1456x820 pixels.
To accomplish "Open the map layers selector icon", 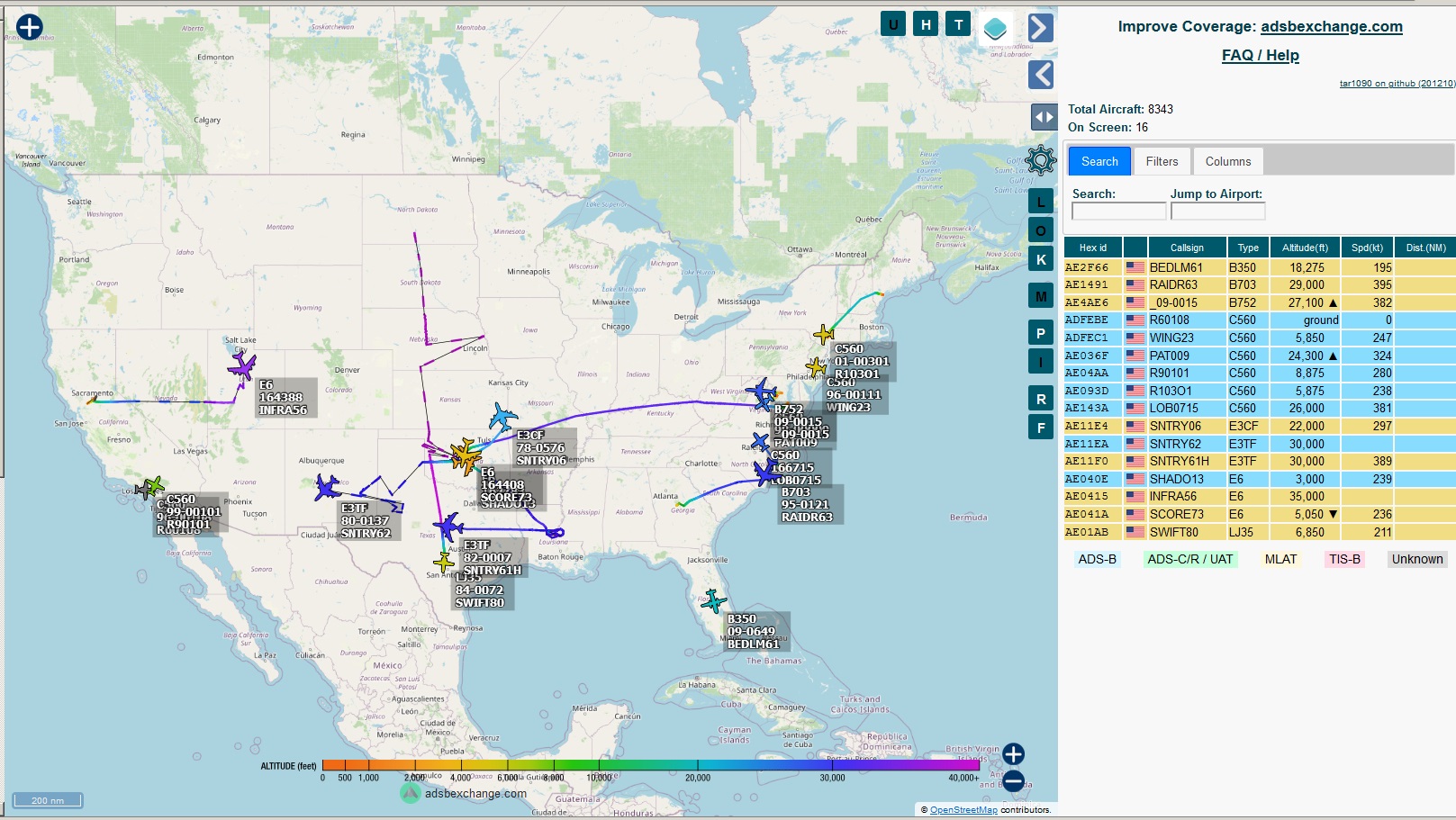I will [995, 28].
